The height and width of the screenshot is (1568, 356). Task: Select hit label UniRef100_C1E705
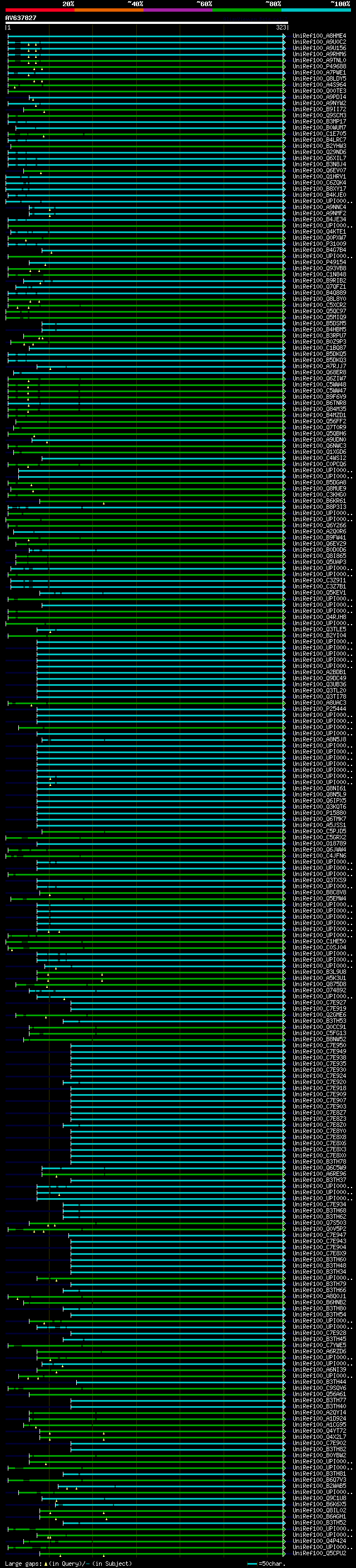(319, 134)
